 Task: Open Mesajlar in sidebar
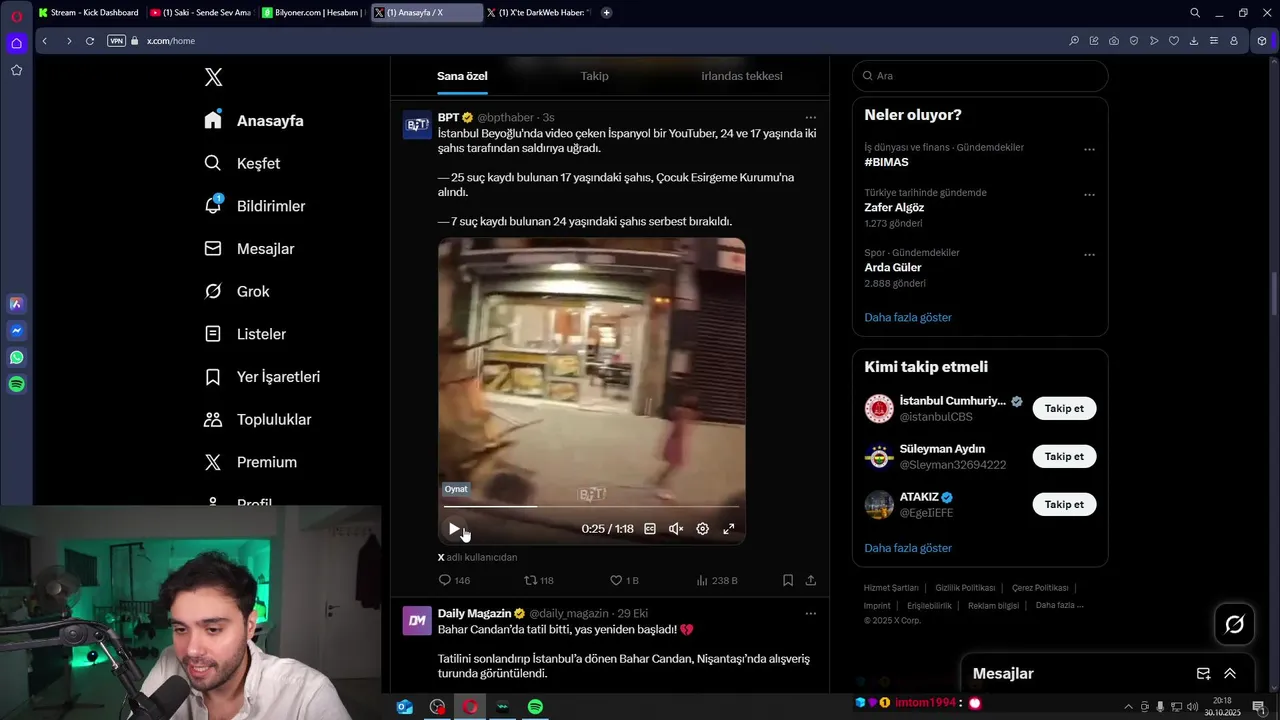click(x=248, y=249)
